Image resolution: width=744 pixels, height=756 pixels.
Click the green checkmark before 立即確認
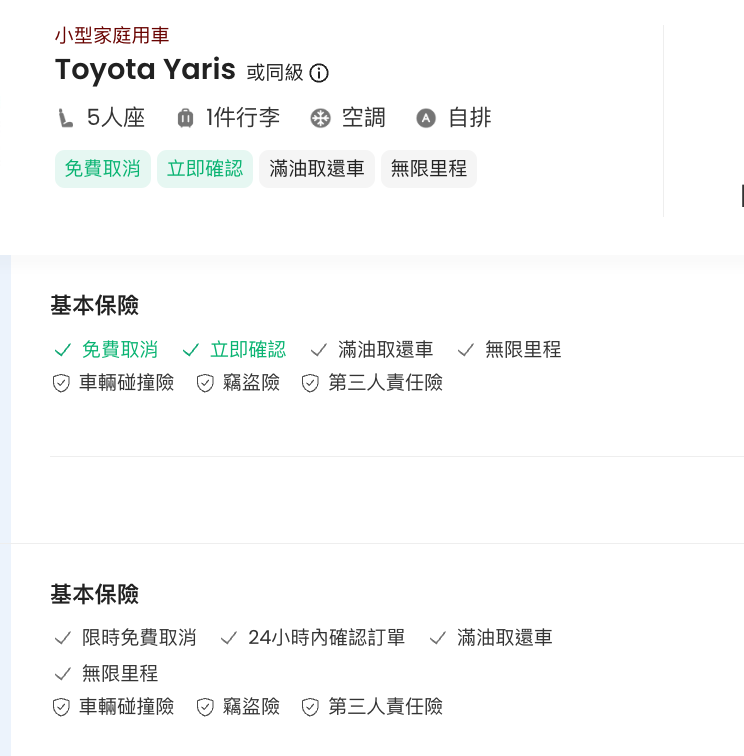pos(191,350)
